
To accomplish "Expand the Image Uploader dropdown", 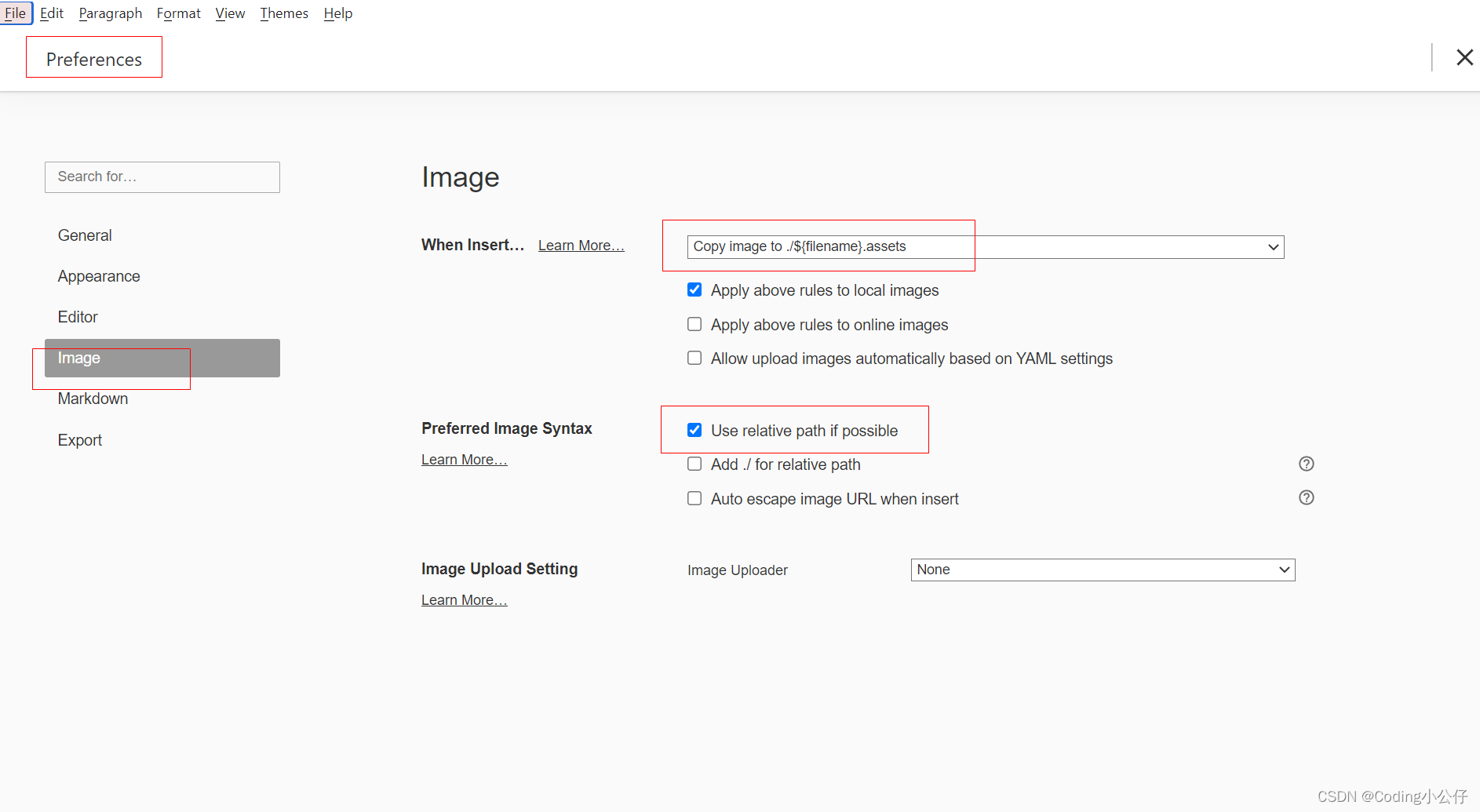I will [x=1103, y=570].
